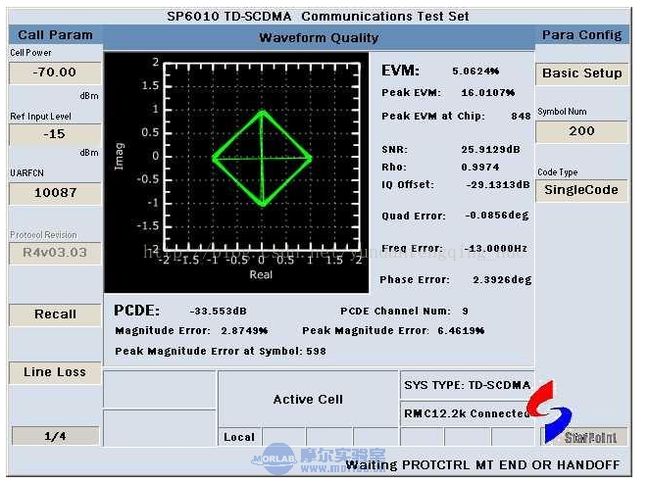Click the Local indicator cell
The image size is (650, 483).
[240, 437]
